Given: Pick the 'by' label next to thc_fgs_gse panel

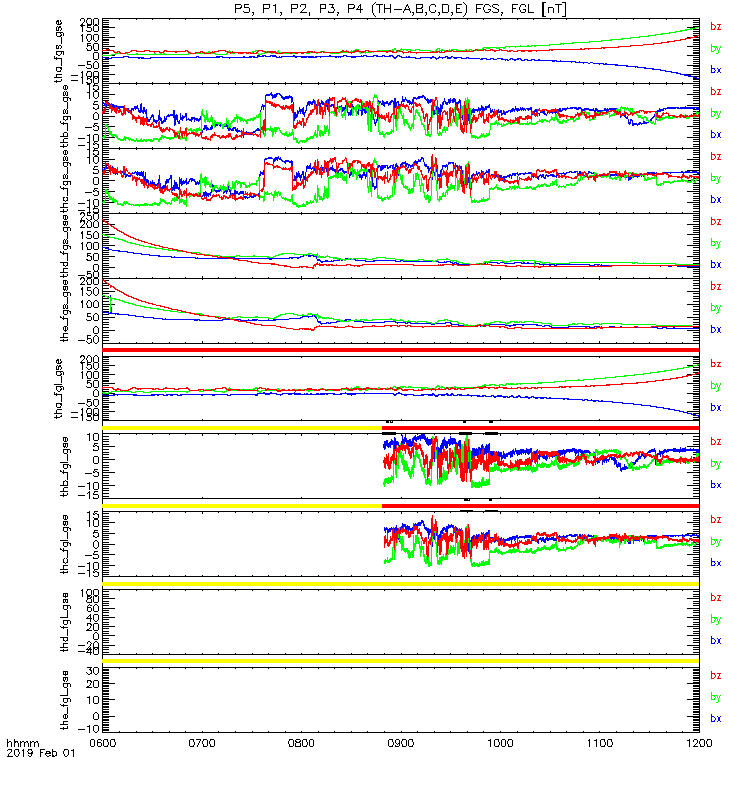Looking at the screenshot, I should point(716,178).
